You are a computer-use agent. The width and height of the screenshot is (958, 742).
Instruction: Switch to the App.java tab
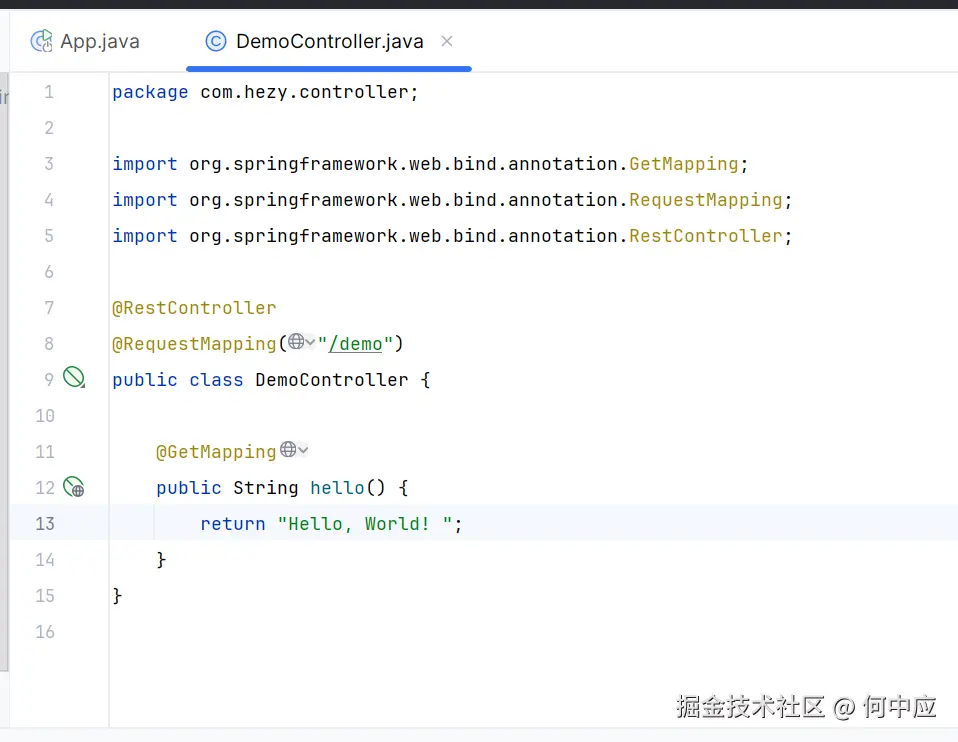[x=85, y=42]
